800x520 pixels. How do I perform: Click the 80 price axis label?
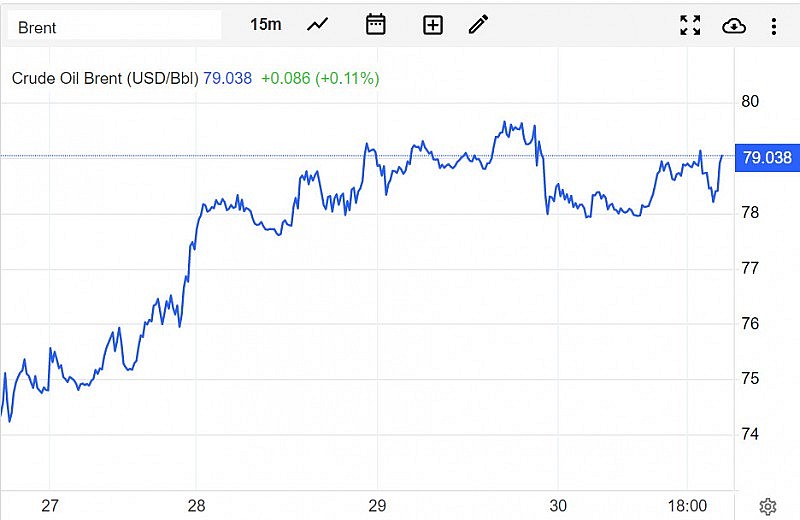click(751, 102)
